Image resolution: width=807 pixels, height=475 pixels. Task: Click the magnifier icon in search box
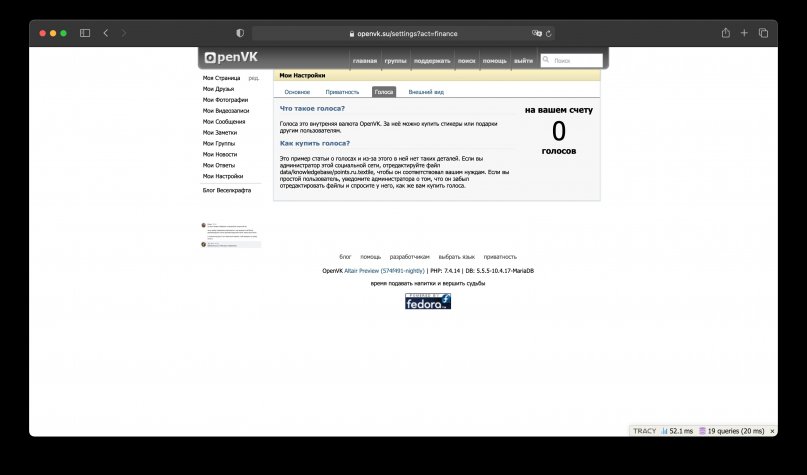(546, 60)
